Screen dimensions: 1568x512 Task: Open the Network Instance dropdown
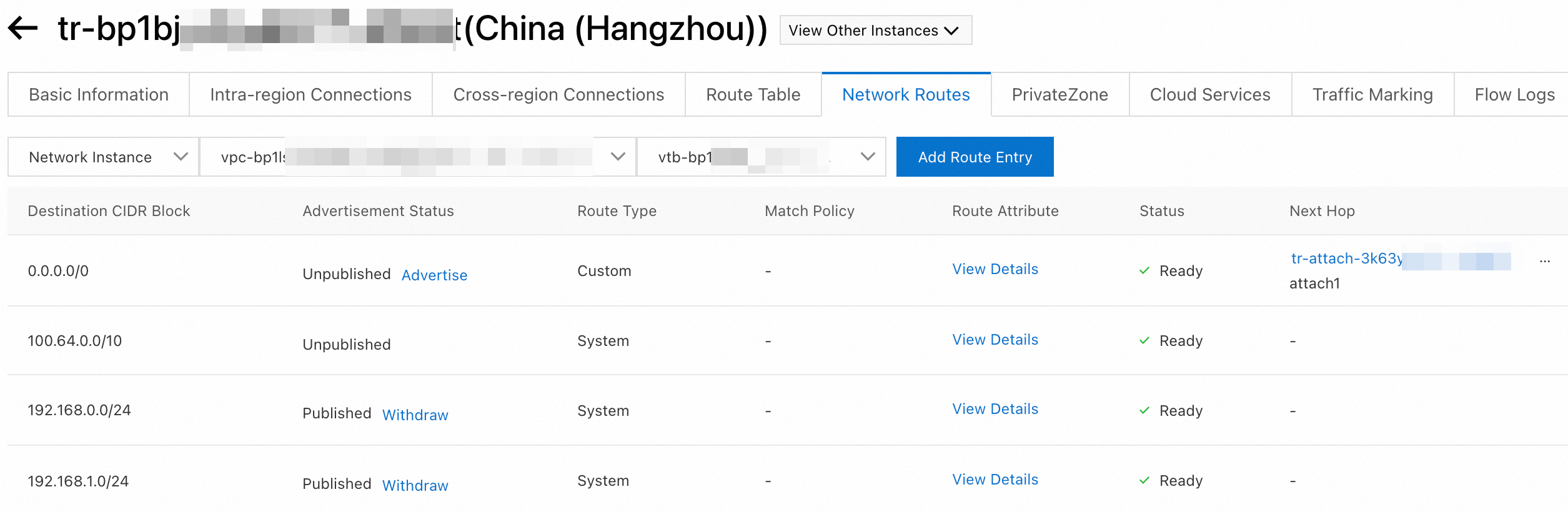coord(104,157)
